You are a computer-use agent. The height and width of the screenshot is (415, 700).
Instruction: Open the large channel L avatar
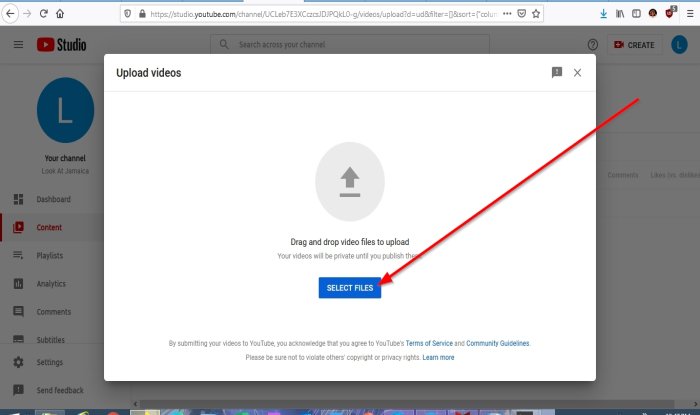(x=65, y=110)
